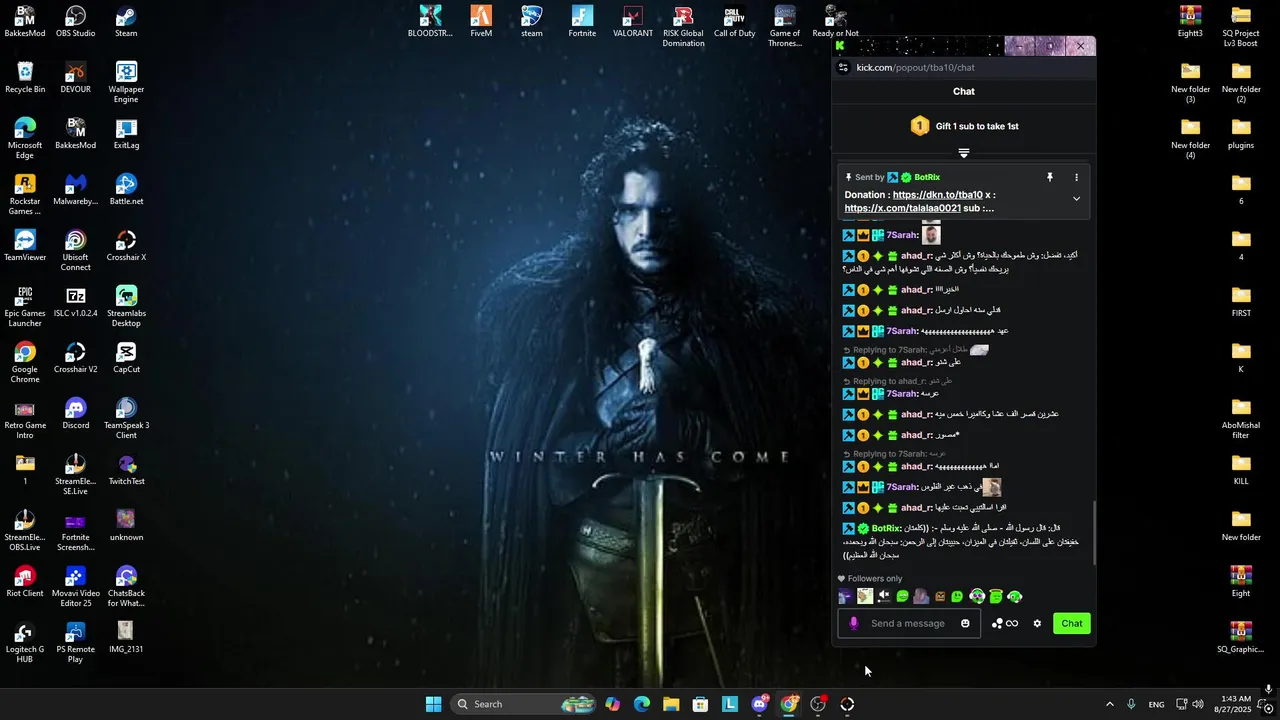This screenshot has width=1280, height=720.
Task: Select the Fortnite desktop icon
Action: (582, 22)
